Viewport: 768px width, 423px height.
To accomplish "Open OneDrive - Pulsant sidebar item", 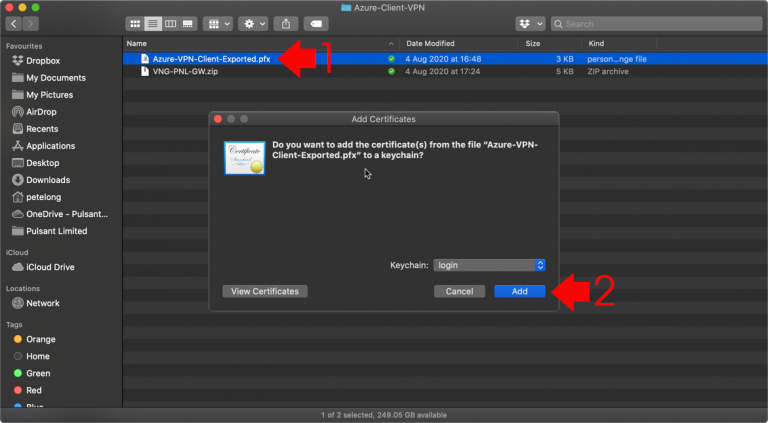I will [67, 214].
